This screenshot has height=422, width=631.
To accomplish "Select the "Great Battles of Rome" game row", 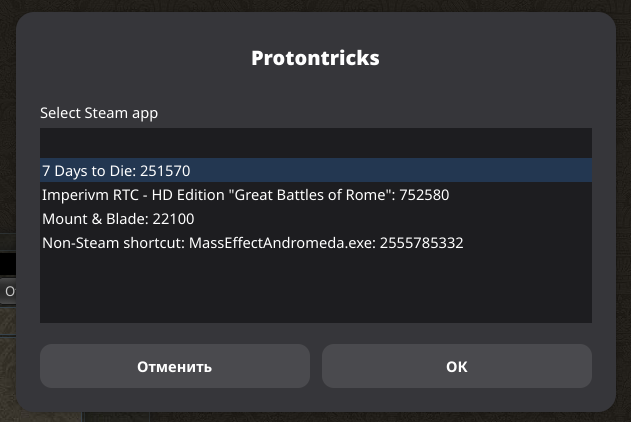I will click(x=245, y=194).
